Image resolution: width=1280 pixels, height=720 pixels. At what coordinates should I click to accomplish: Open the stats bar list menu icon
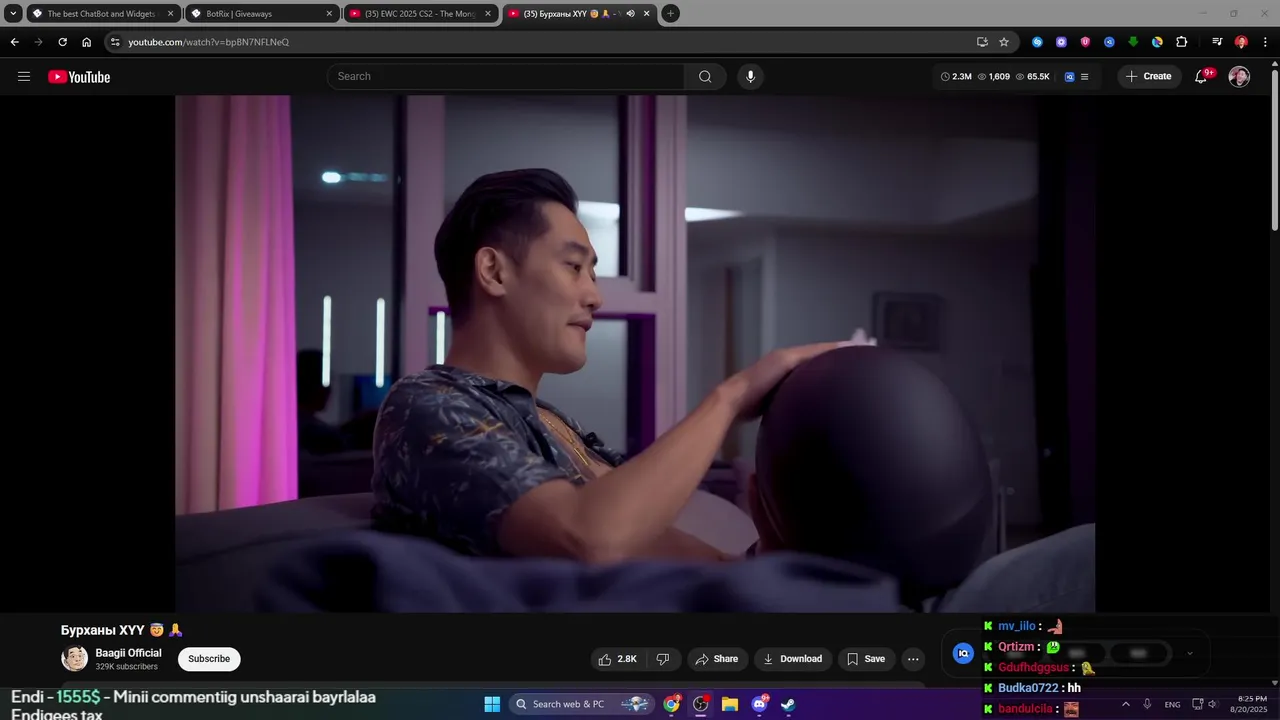tap(1085, 77)
